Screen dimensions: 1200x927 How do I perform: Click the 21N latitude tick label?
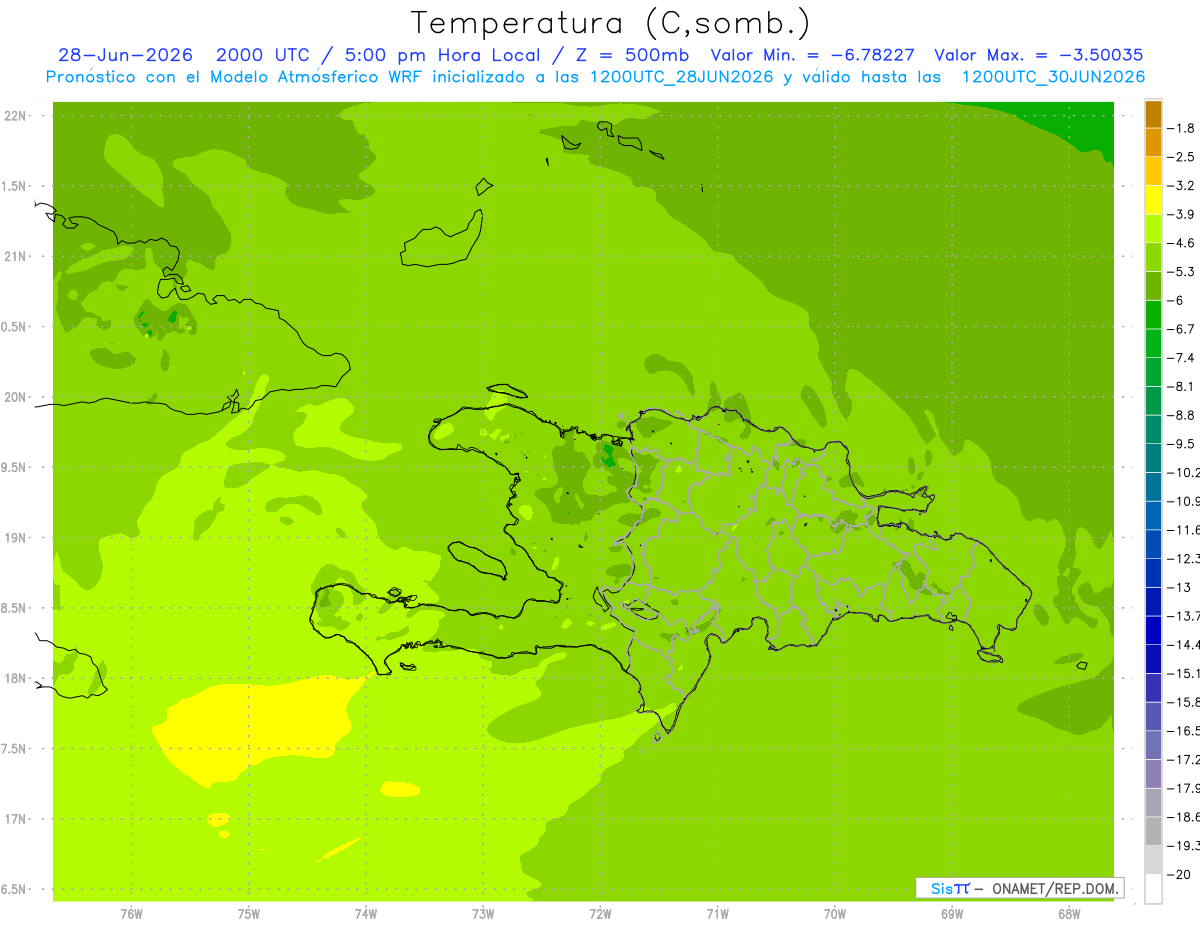pos(15,256)
